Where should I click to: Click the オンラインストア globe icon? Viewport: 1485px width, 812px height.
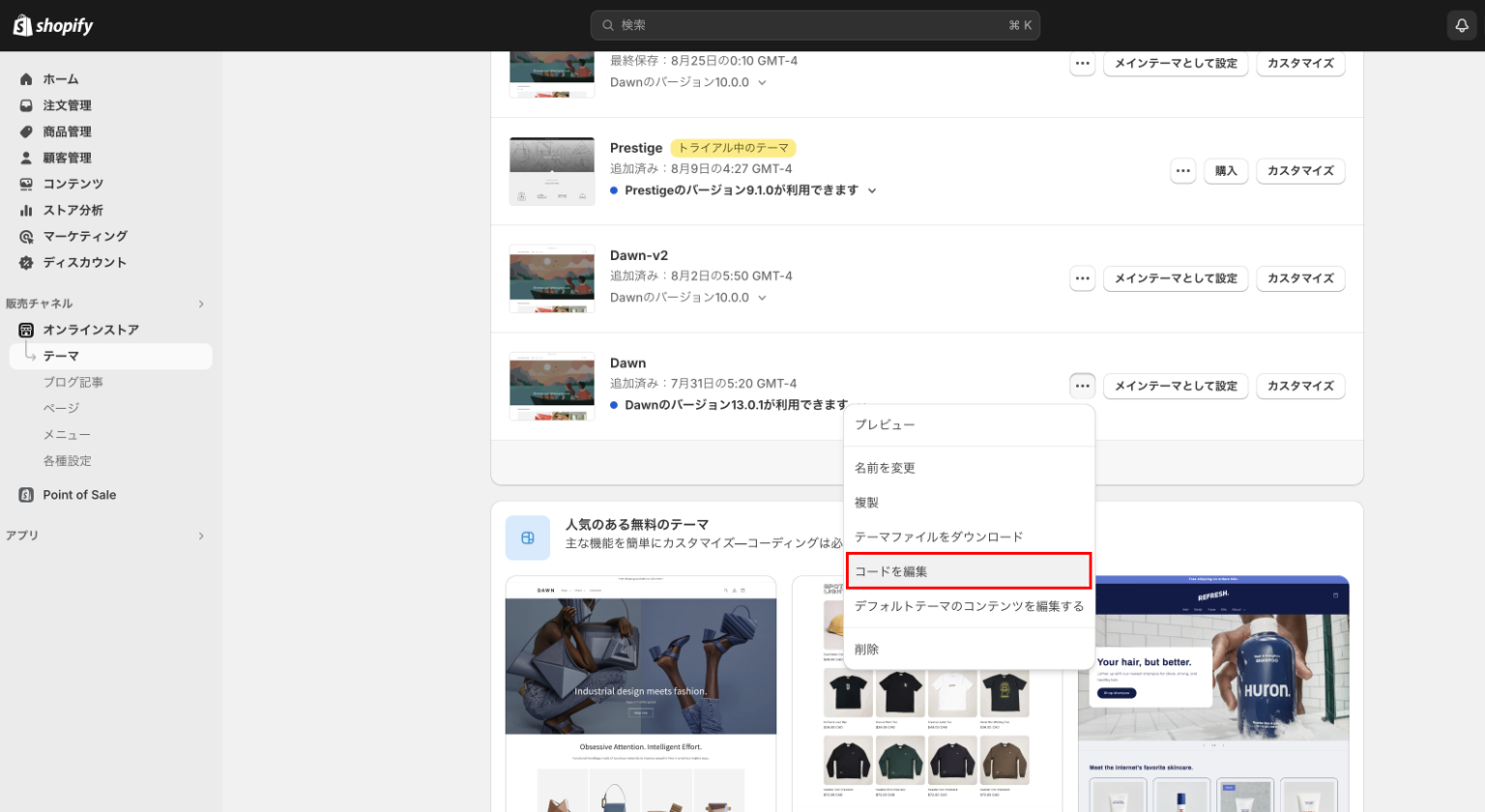click(26, 330)
